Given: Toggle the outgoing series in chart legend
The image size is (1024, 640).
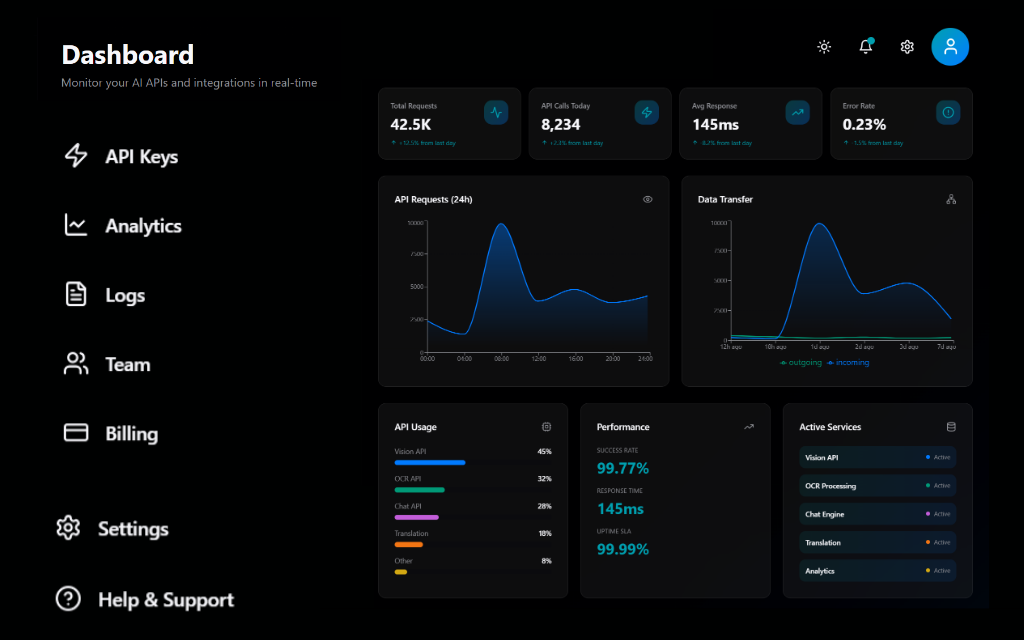Looking at the screenshot, I should click(801, 362).
